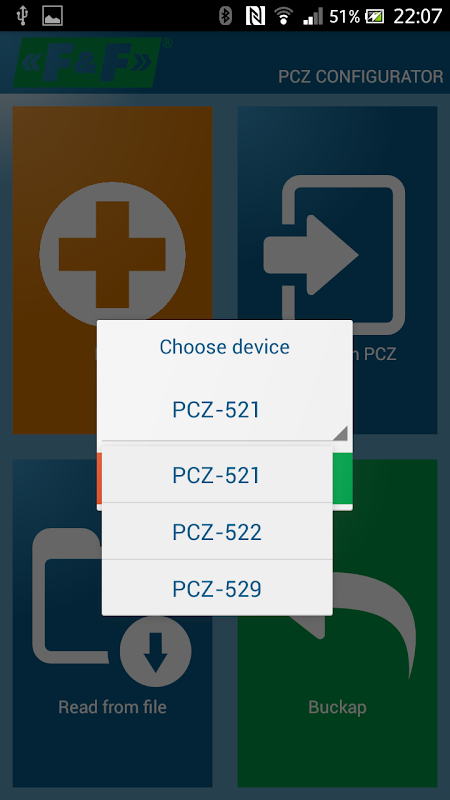Viewport: 450px width, 800px height.
Task: Click the orange plus-circle new config icon
Action: coord(112,254)
